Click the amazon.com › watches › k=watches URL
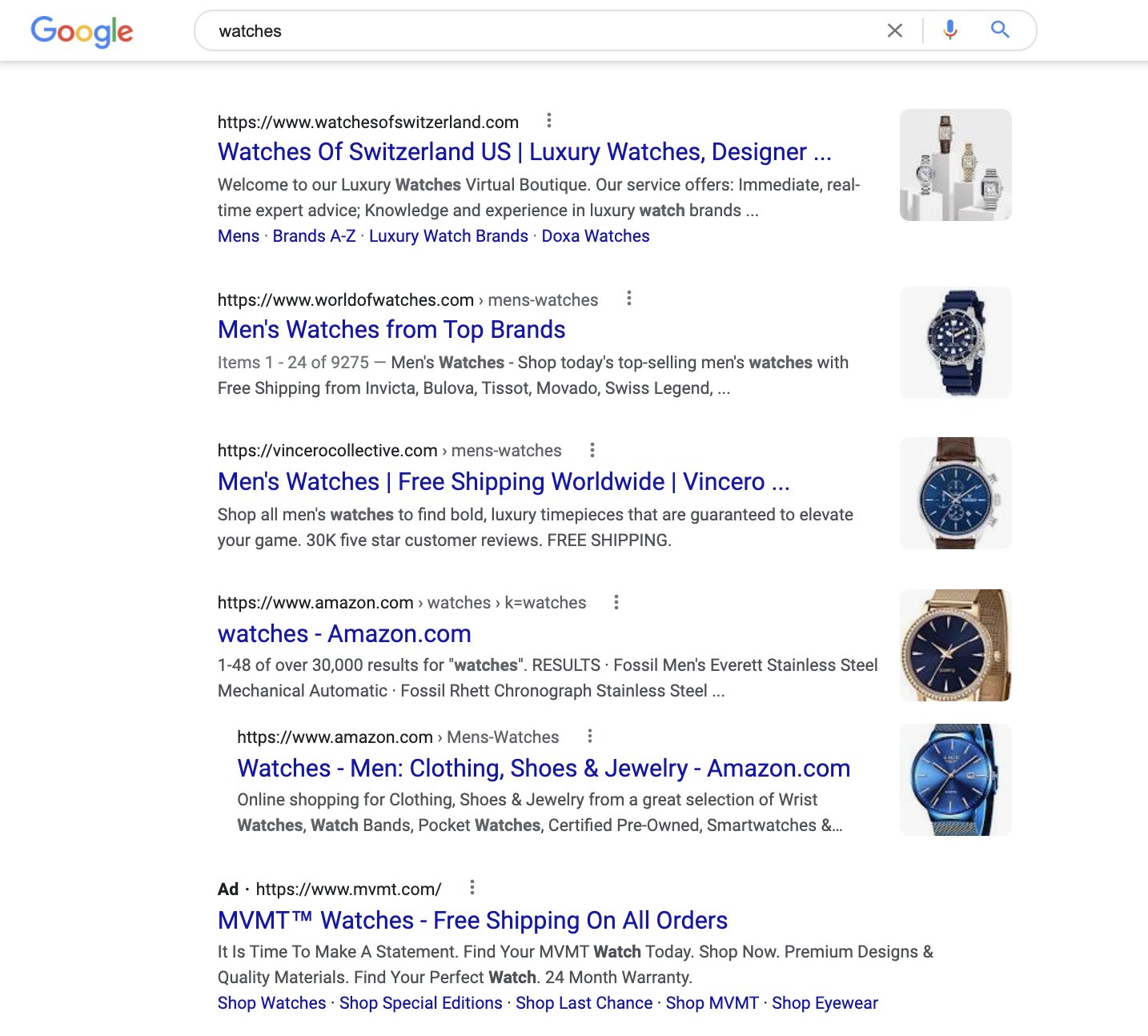Screen dimensions: 1148x1036 click(402, 603)
